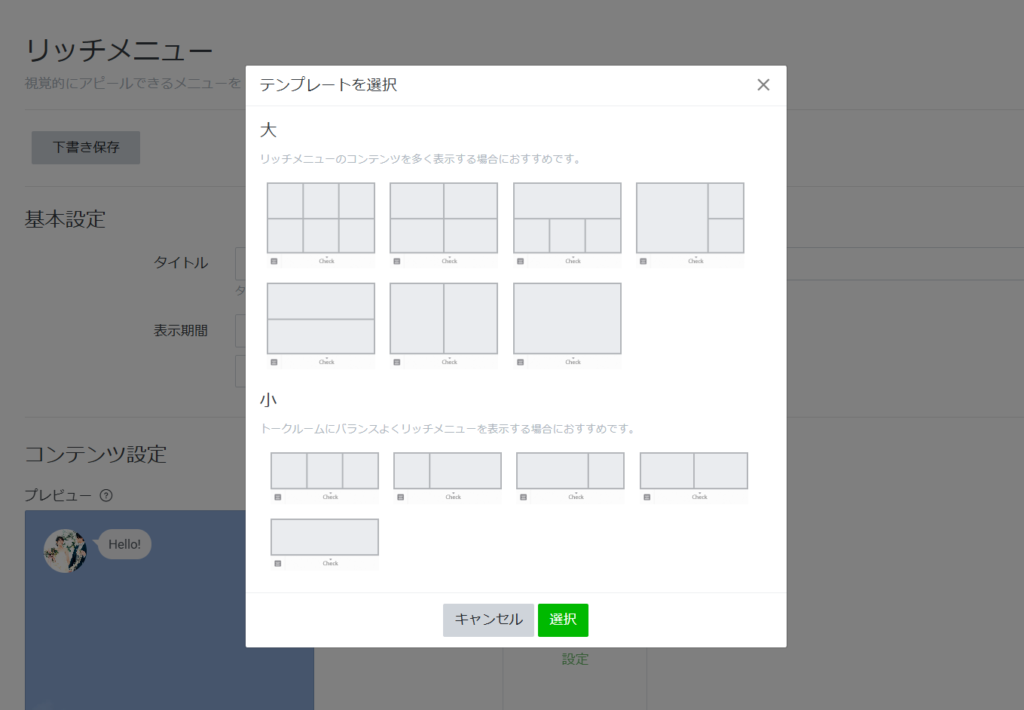Choose small template with narrow left panel

click(x=447, y=470)
